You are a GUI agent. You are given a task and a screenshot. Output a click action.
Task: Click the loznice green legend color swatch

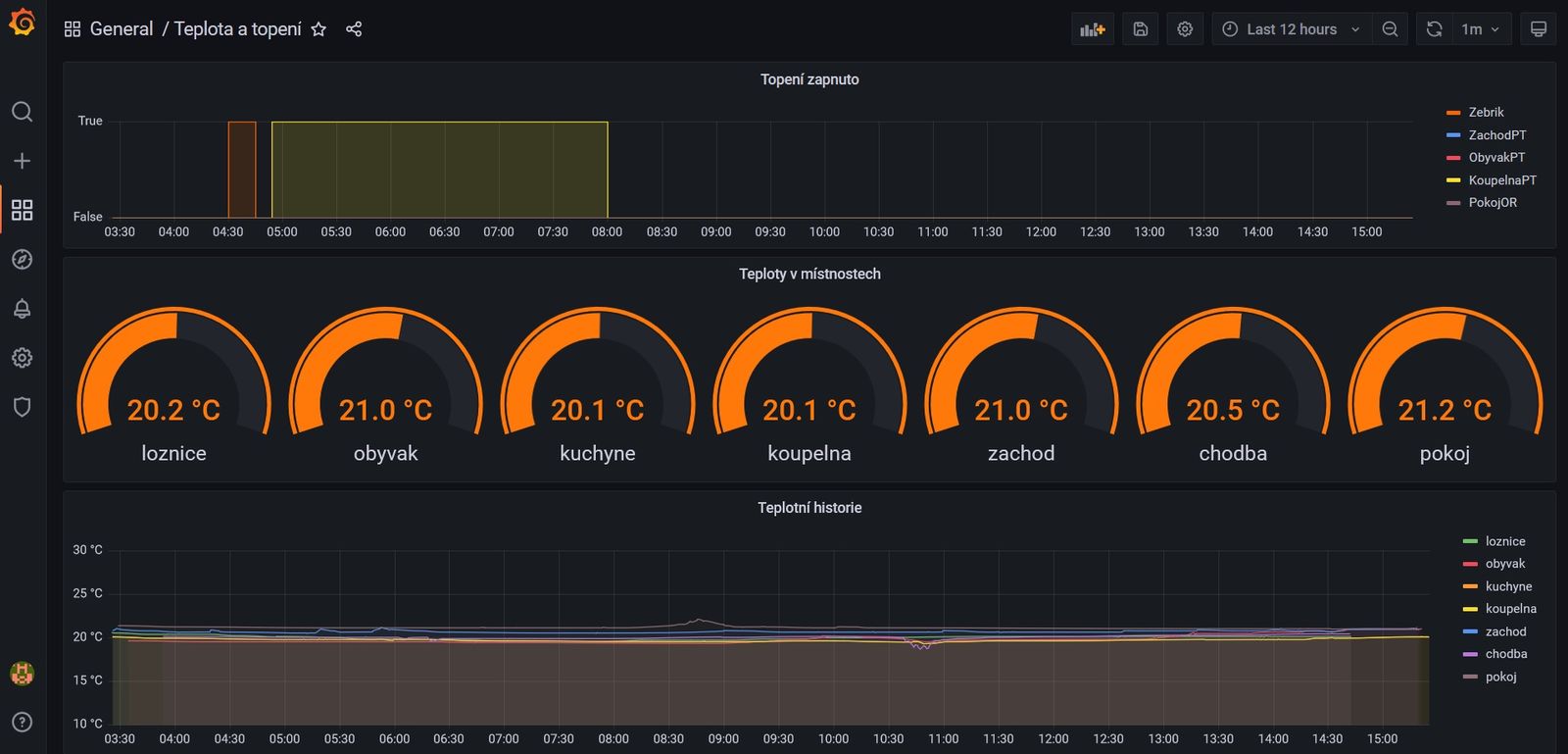[x=1469, y=541]
